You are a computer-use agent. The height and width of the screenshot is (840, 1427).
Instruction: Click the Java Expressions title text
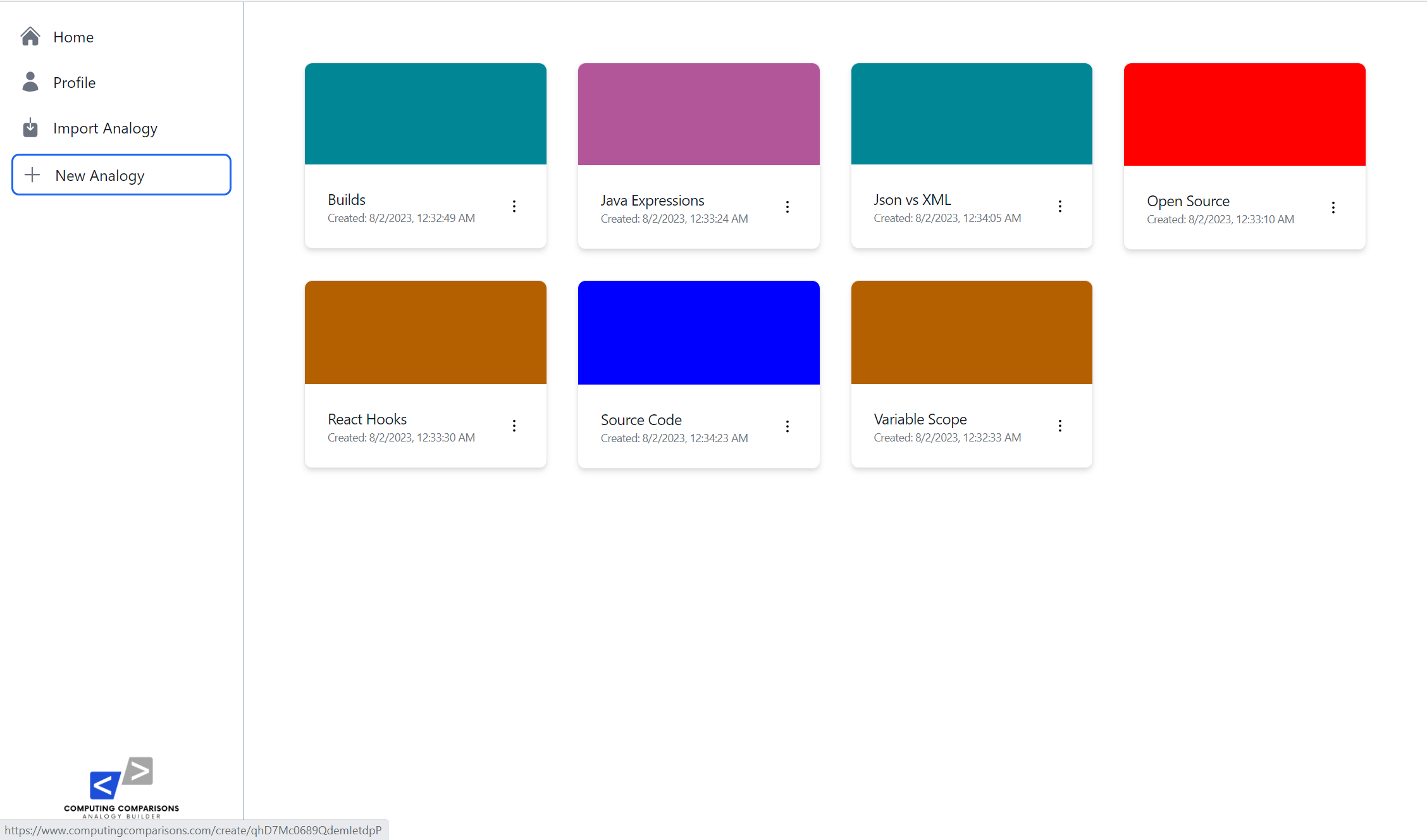652,201
